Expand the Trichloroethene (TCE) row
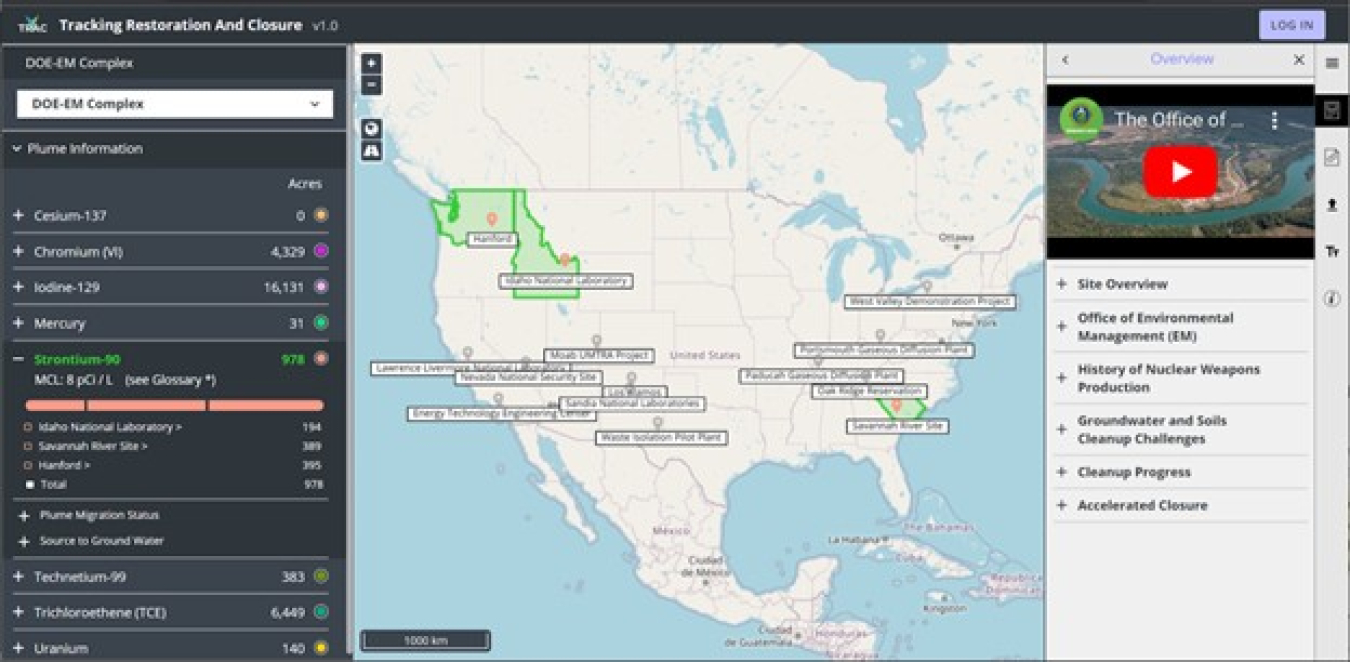Viewport: 1350px width, 662px height. pyautogui.click(x=18, y=612)
